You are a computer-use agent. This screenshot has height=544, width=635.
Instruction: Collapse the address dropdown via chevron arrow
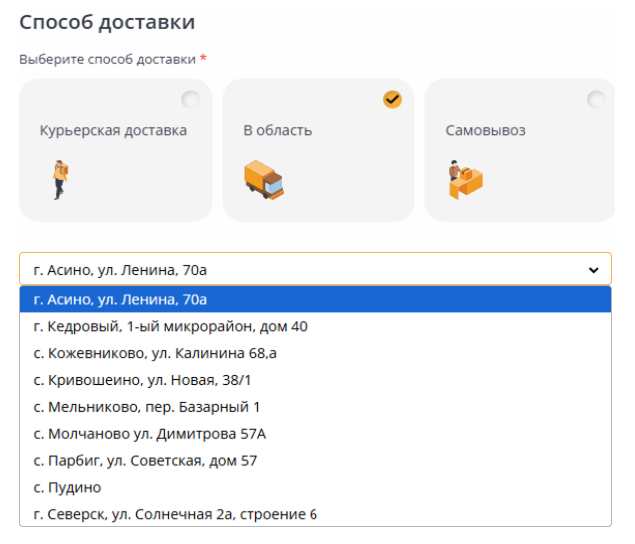pos(593,270)
